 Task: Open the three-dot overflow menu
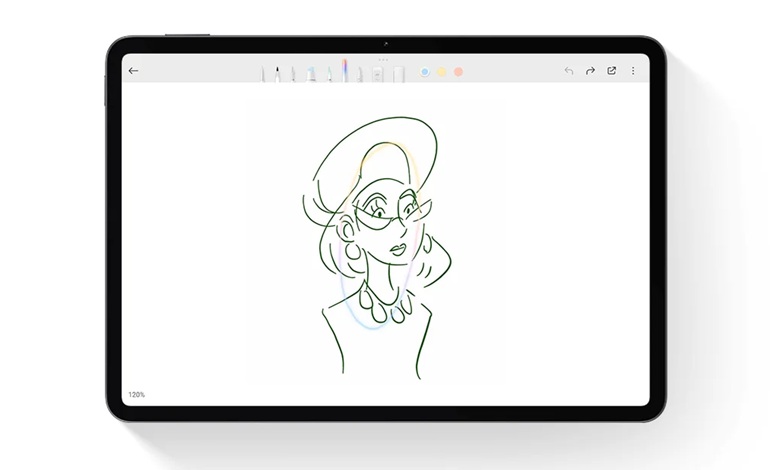coord(633,71)
